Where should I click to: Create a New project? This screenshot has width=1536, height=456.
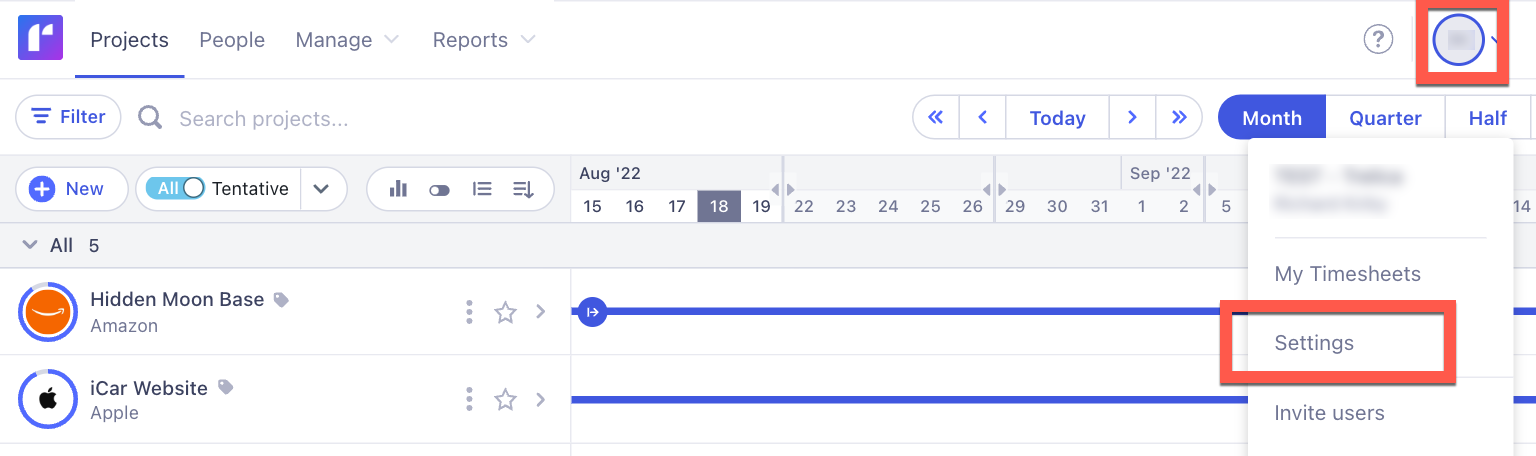point(71,189)
